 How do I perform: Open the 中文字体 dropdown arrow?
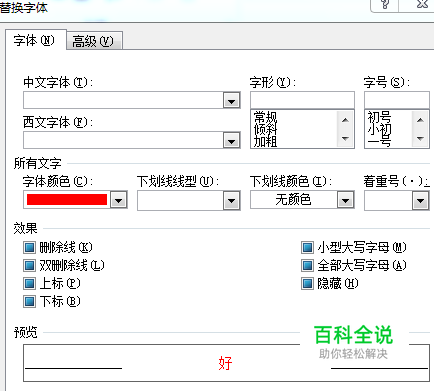pos(232,101)
